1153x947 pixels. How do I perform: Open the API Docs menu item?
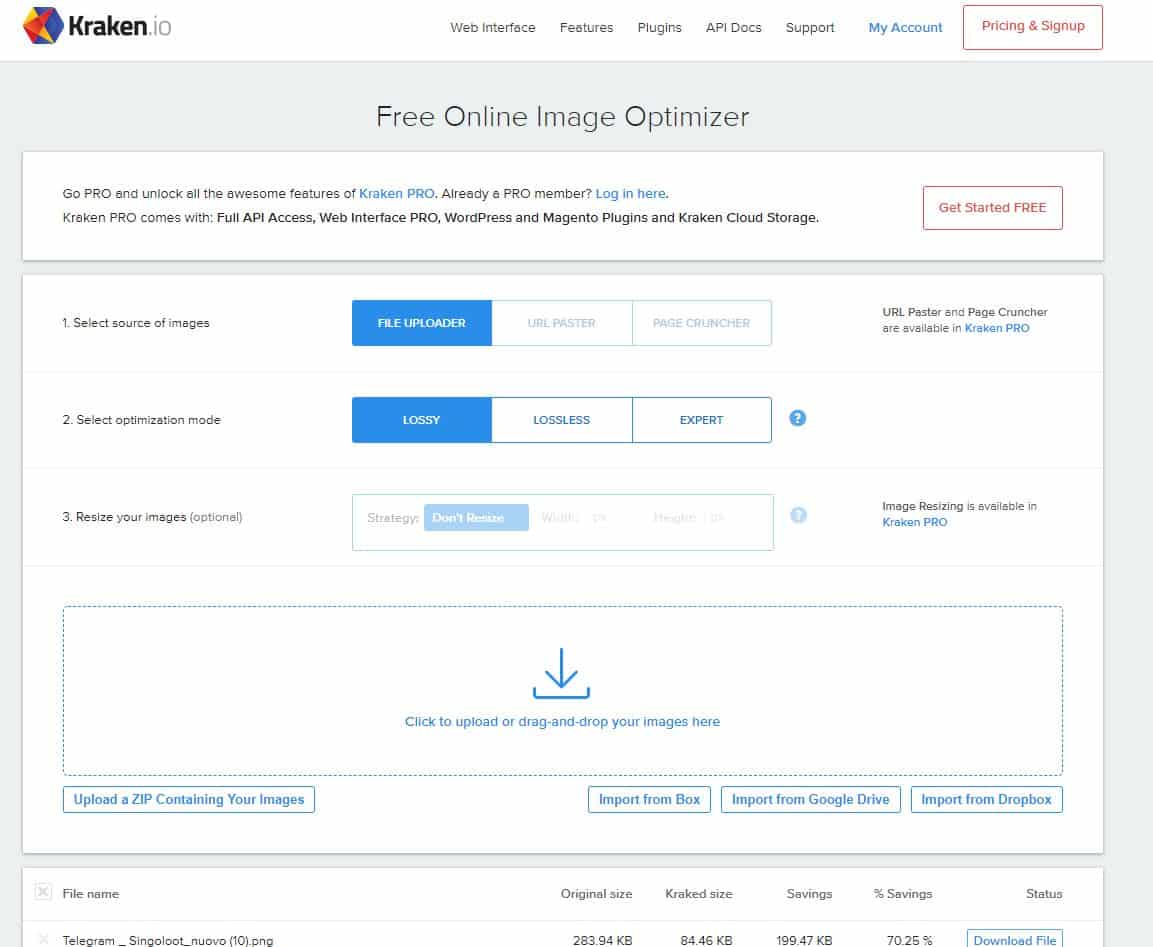733,27
